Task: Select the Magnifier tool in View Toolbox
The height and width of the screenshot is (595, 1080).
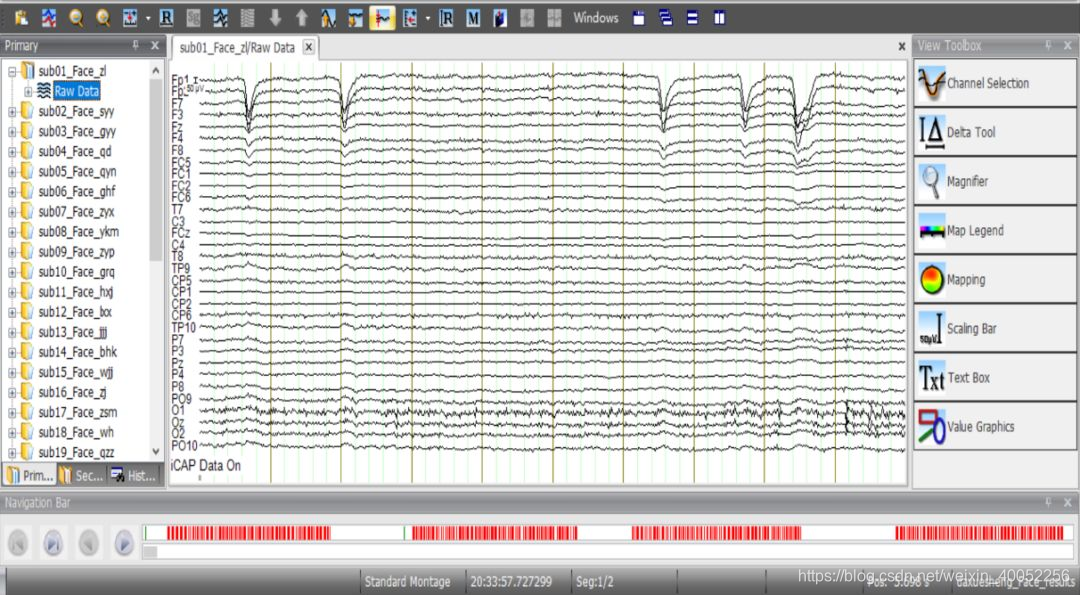Action: pyautogui.click(x=995, y=181)
